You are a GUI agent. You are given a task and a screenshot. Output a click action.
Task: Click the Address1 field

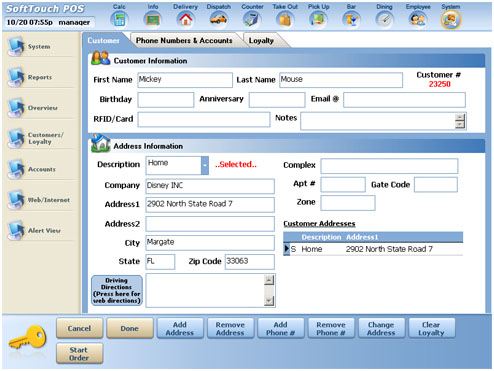(210, 205)
